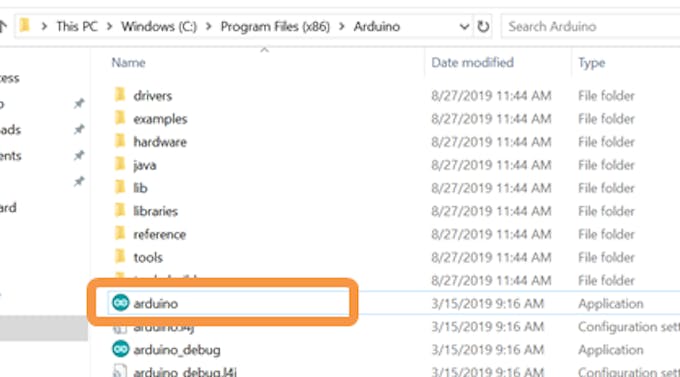680x377 pixels.
Task: Select the libraries folder icon
Action: 120,210
